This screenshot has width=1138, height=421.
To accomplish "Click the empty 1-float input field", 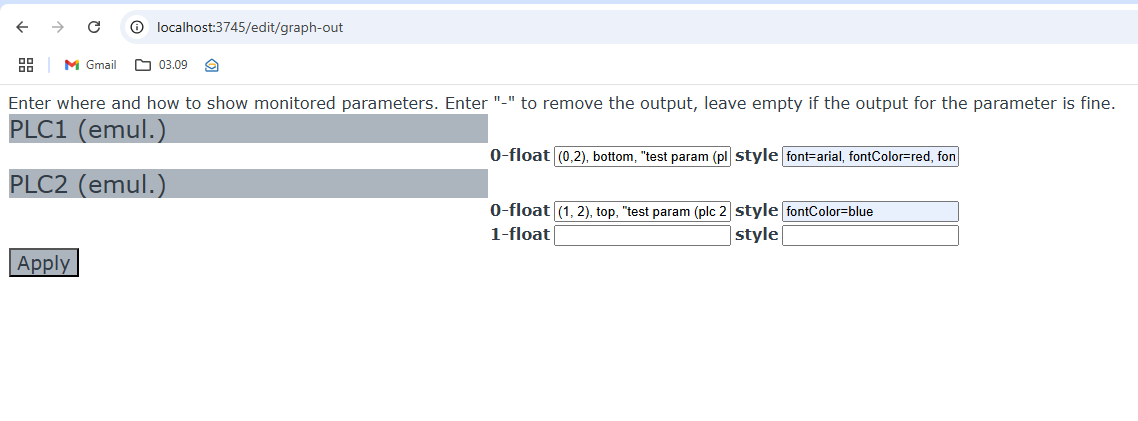I will 642,235.
